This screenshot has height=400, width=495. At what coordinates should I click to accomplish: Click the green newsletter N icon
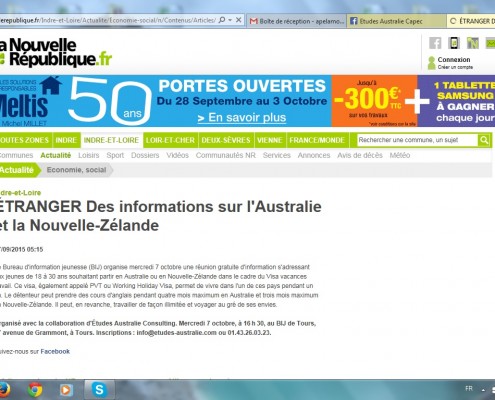tap(473, 43)
